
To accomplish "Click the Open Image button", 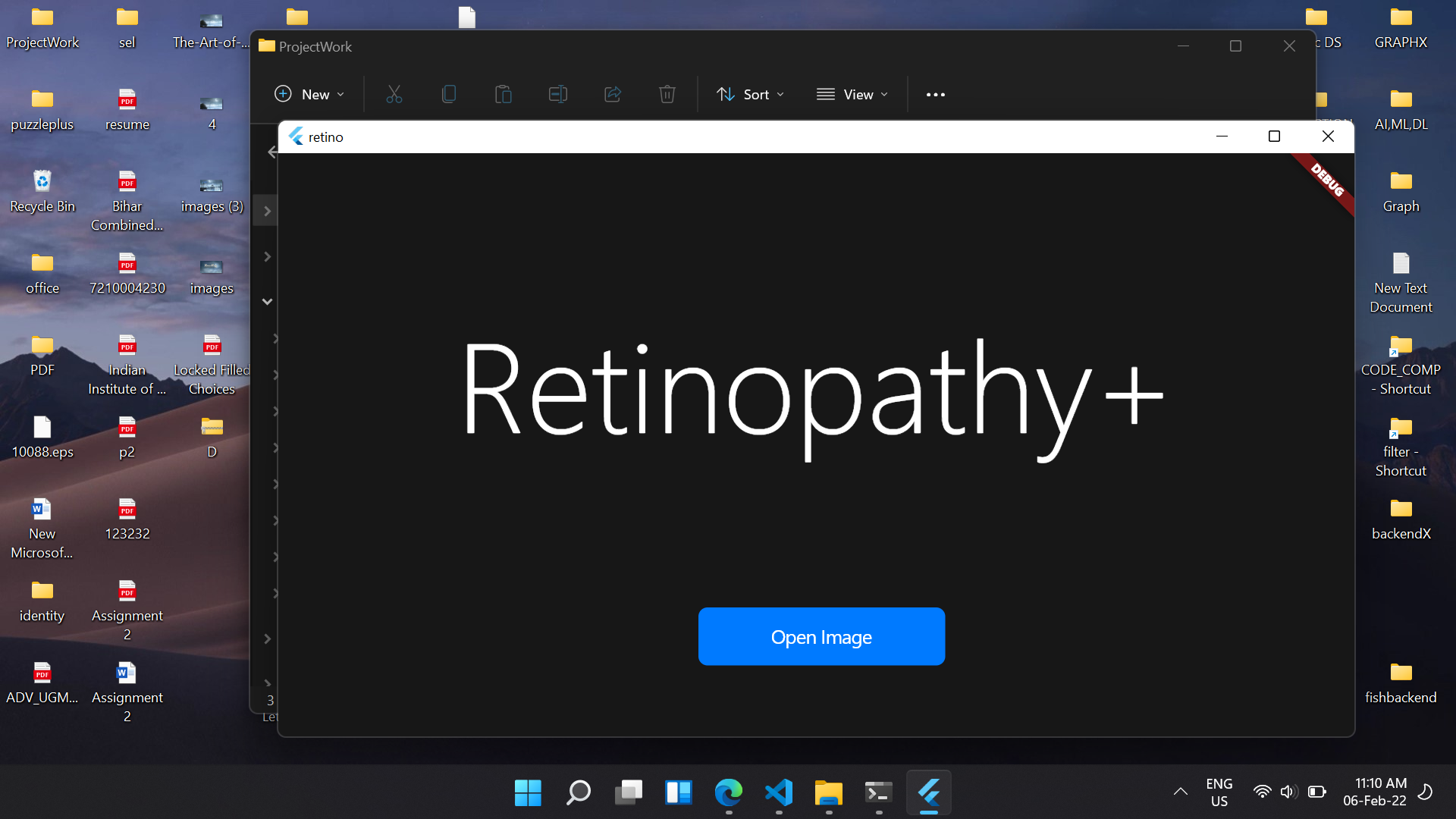I will 821,637.
